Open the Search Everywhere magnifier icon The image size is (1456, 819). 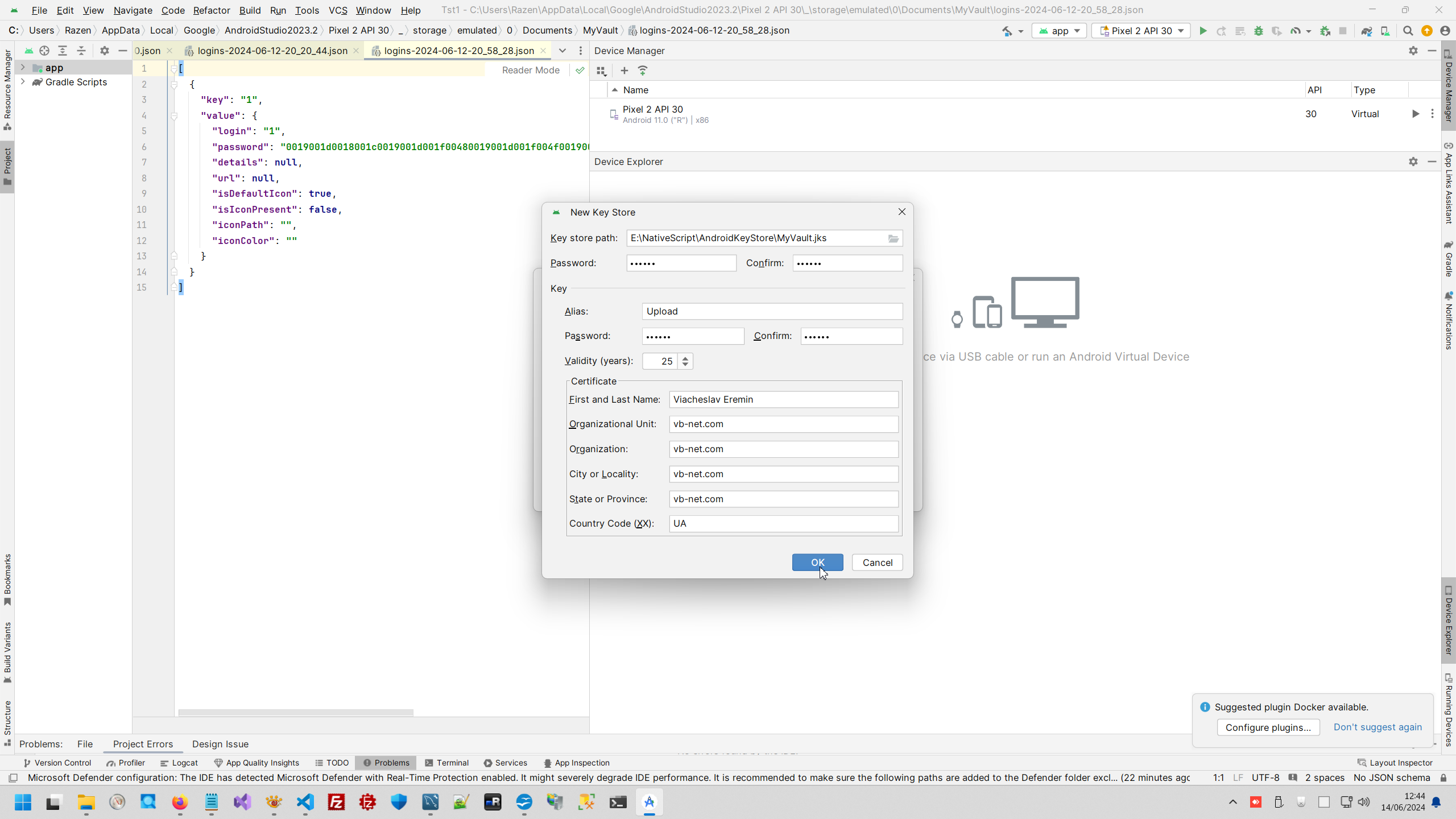click(1408, 31)
